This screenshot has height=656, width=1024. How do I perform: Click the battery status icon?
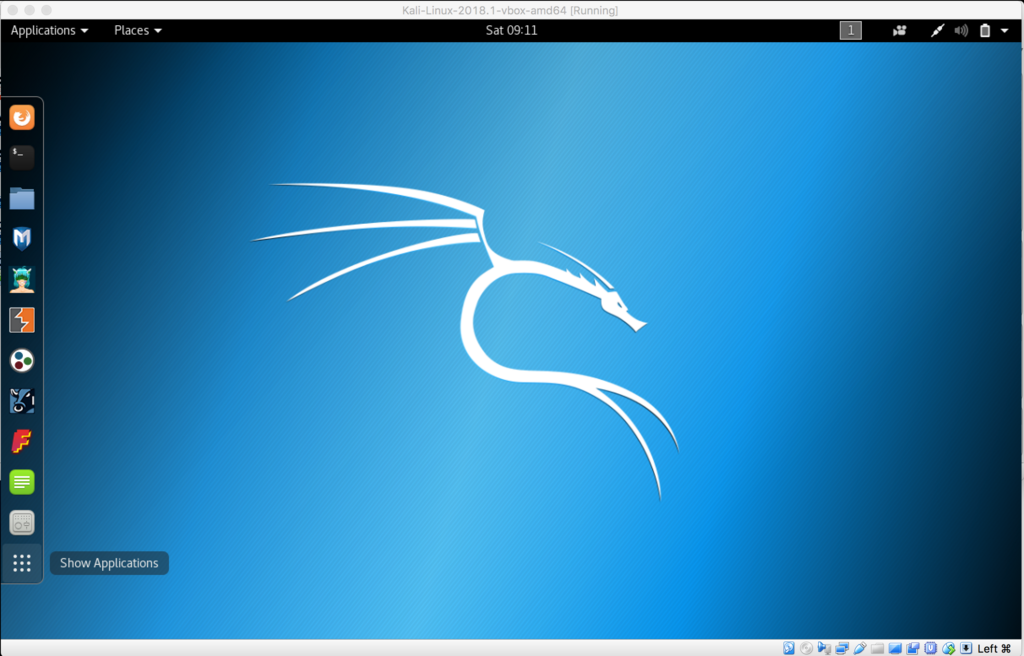(x=985, y=30)
